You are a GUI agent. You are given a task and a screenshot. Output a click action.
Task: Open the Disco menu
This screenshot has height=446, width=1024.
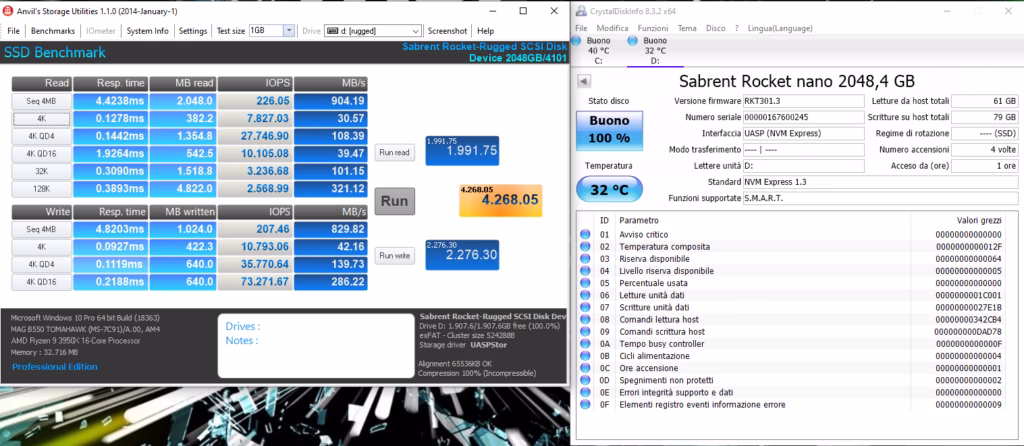click(x=716, y=28)
